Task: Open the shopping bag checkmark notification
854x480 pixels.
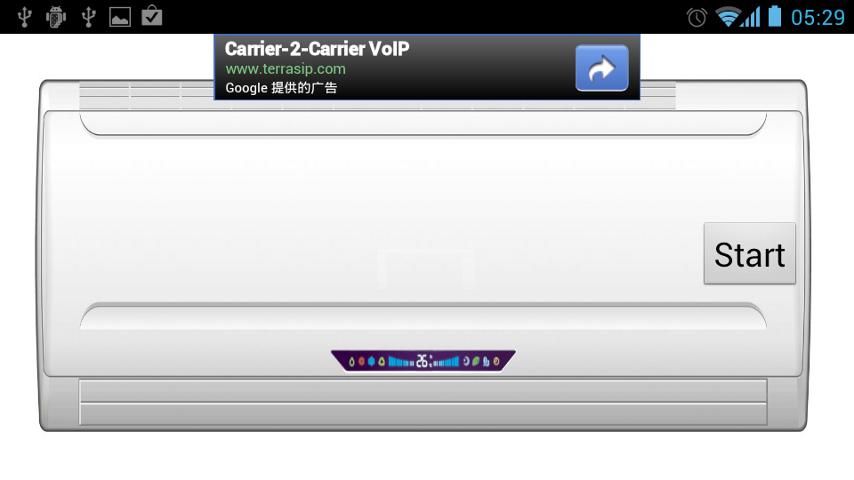Action: click(x=152, y=16)
